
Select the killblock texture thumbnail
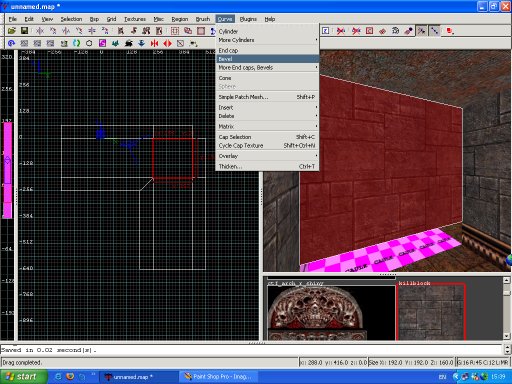point(431,312)
